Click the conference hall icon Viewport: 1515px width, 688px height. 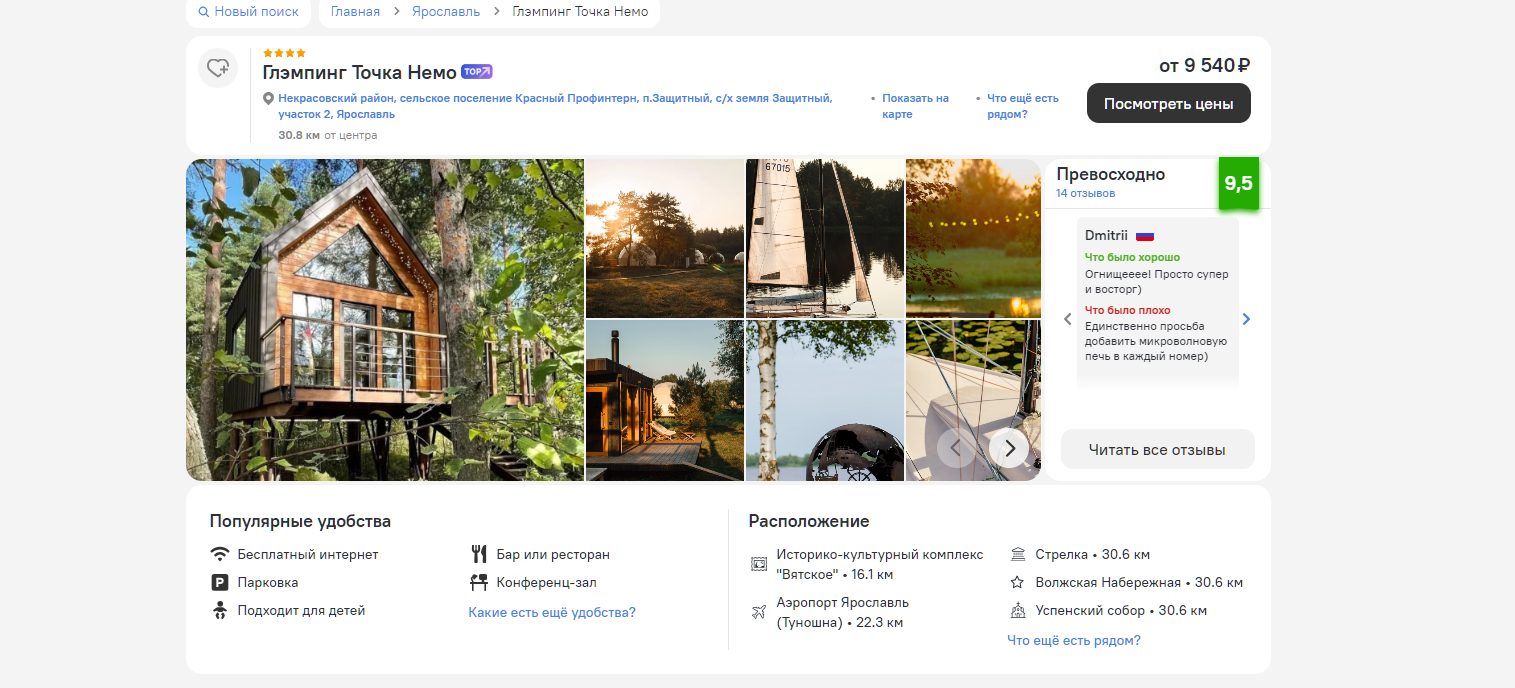point(478,582)
